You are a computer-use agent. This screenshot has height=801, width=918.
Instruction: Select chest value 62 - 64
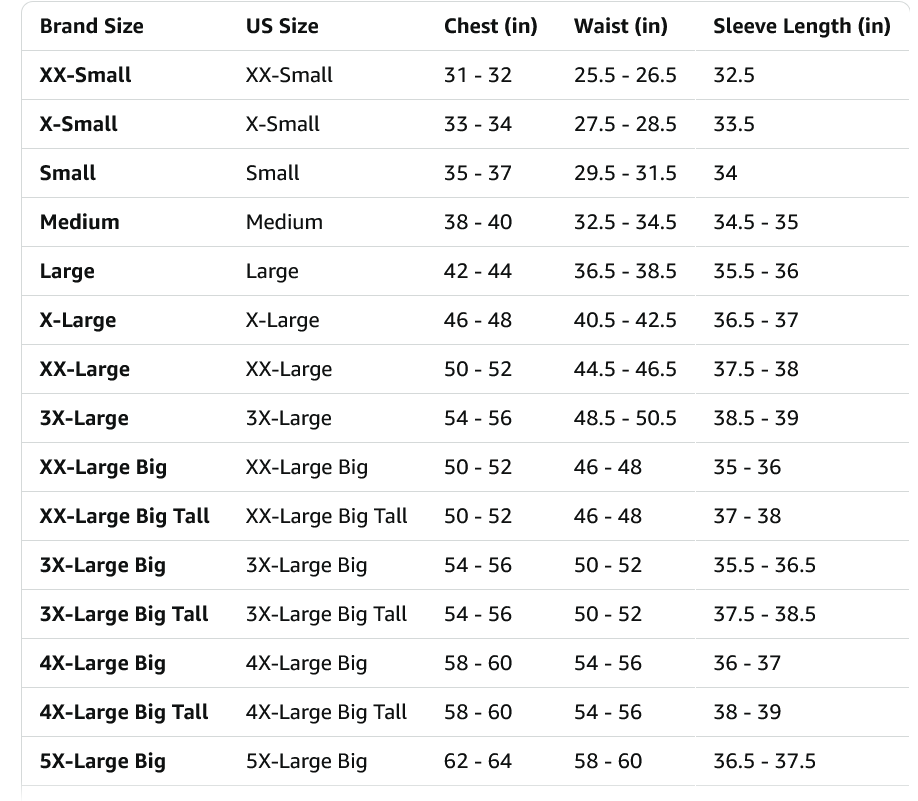[x=477, y=761]
